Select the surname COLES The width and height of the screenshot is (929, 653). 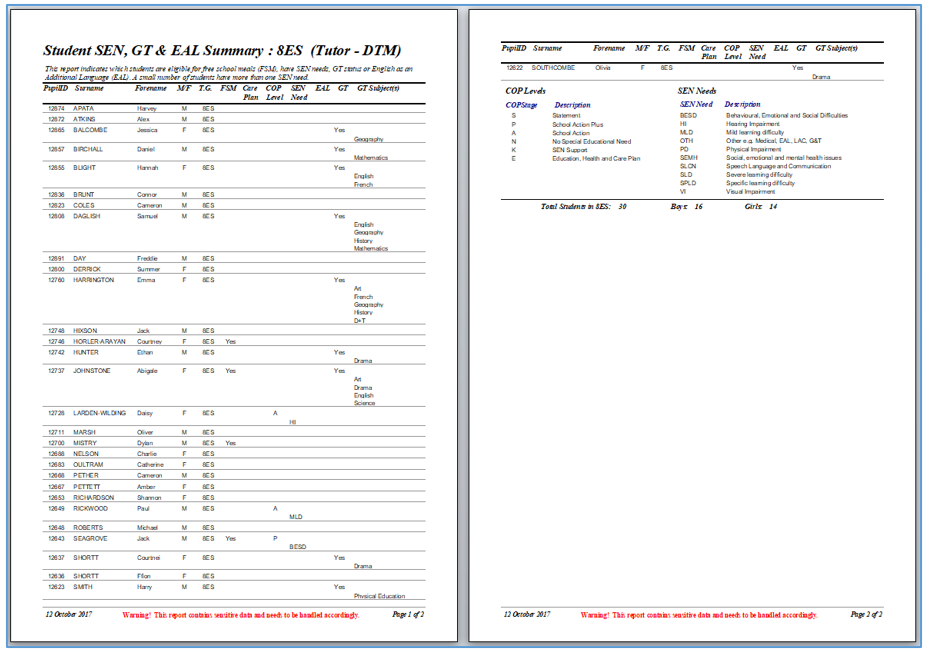tap(84, 206)
